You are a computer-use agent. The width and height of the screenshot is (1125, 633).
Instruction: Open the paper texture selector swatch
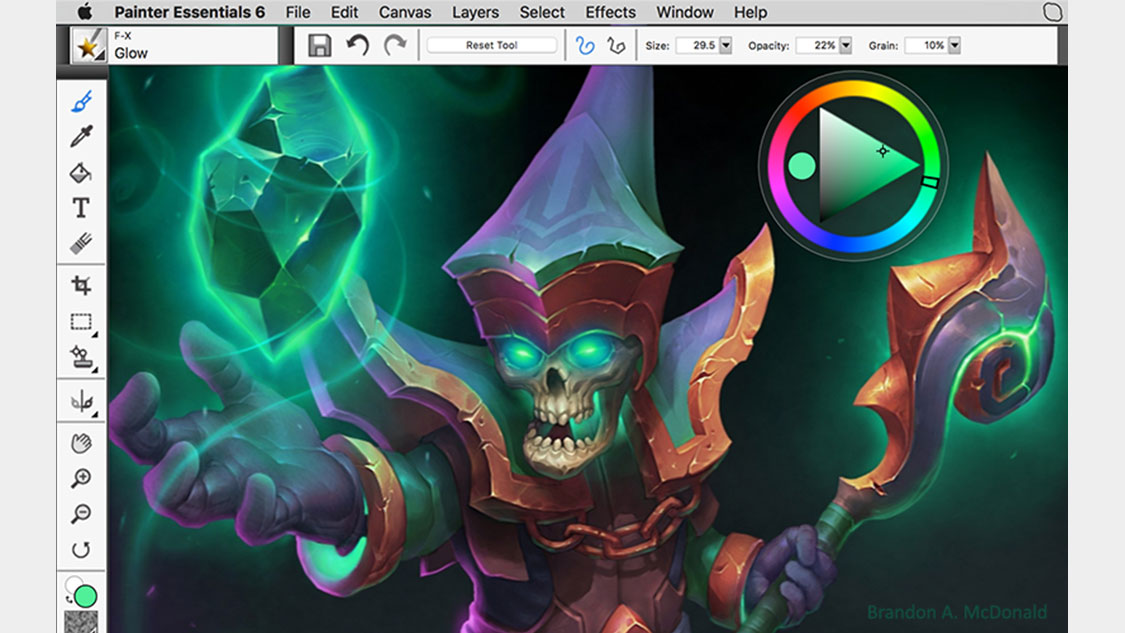coord(81,622)
